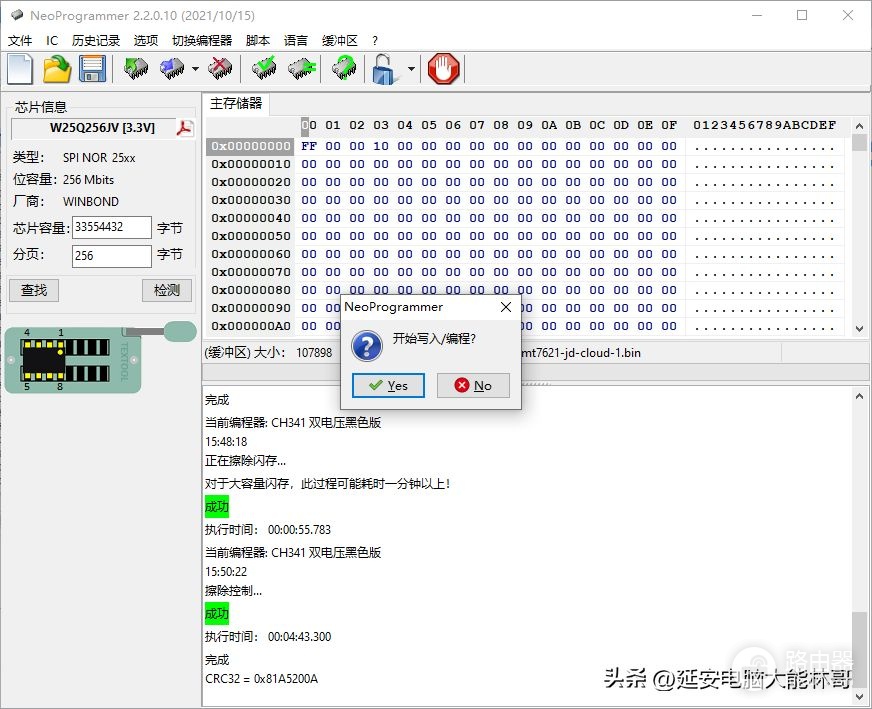
Task: Select address row 0x00000050
Action: pyautogui.click(x=251, y=236)
